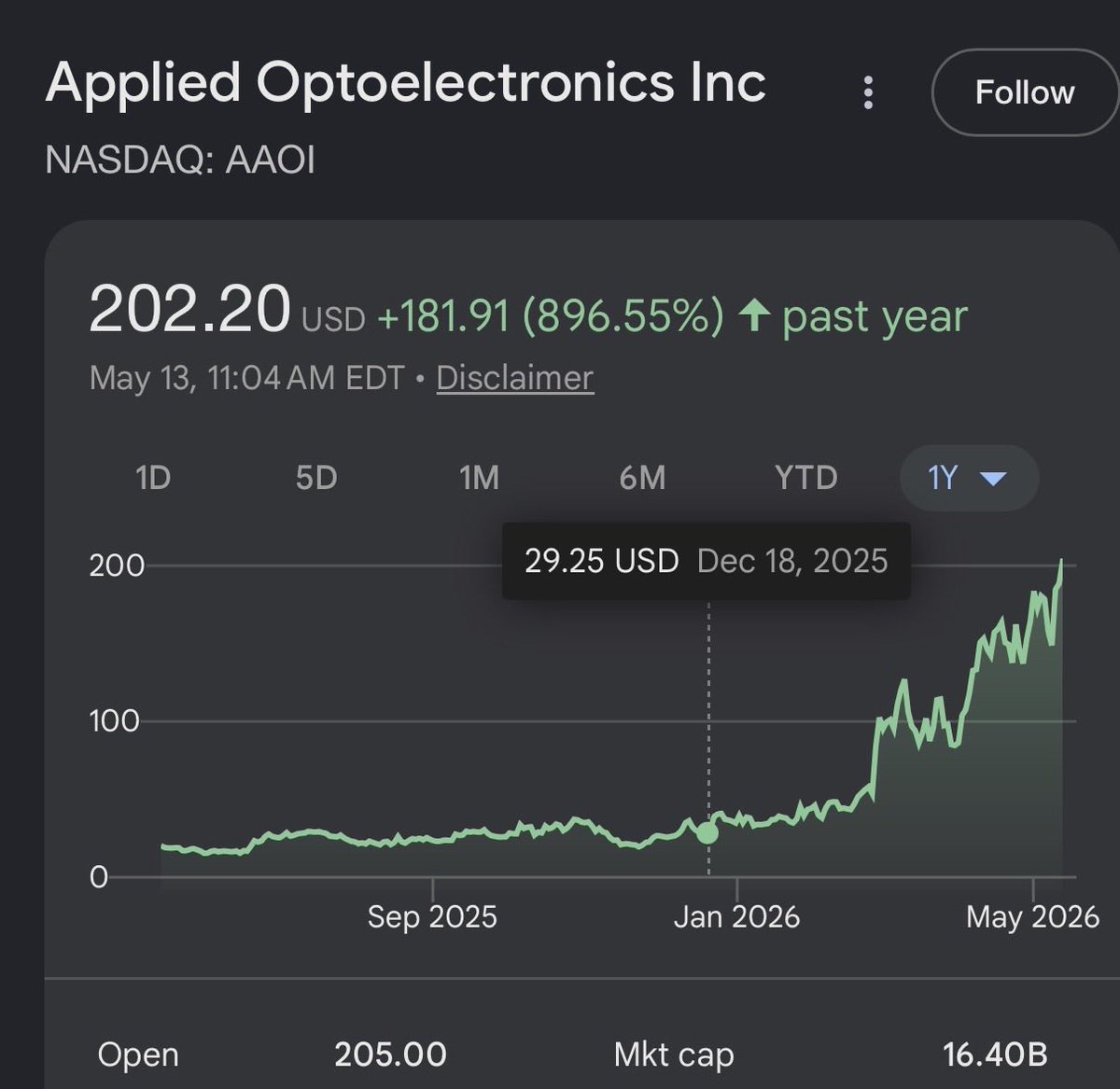Click the 1Y selected range pill
Viewport: 1120px width, 1089px height.
(x=969, y=478)
